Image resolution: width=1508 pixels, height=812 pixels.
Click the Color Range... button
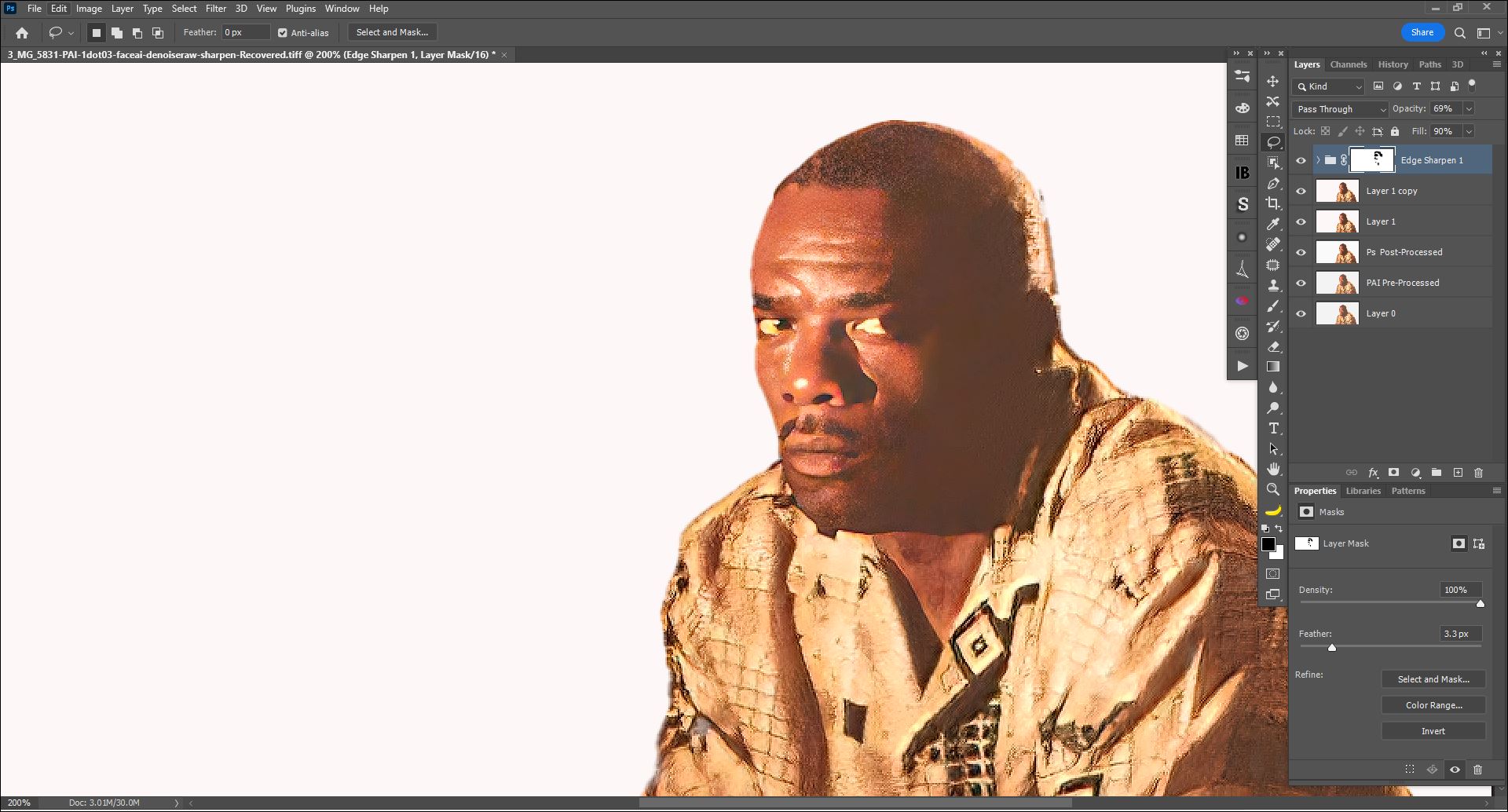pyautogui.click(x=1433, y=705)
